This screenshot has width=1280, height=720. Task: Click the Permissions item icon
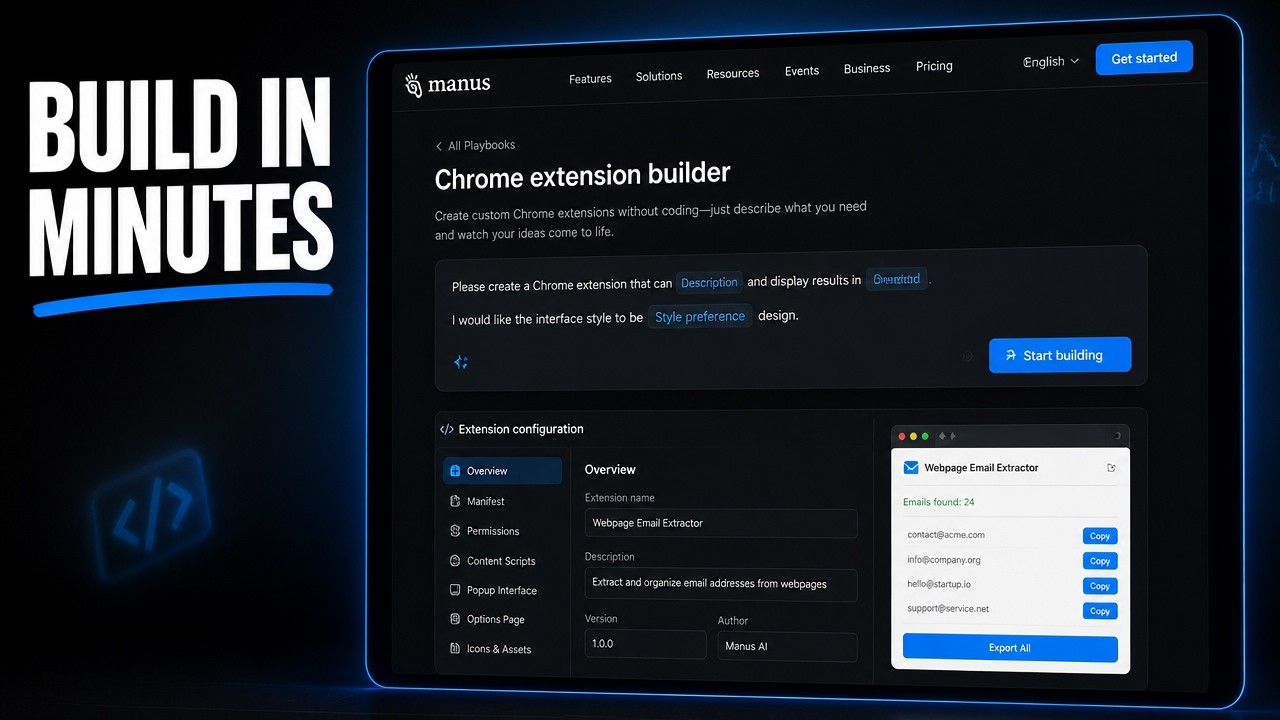(455, 531)
